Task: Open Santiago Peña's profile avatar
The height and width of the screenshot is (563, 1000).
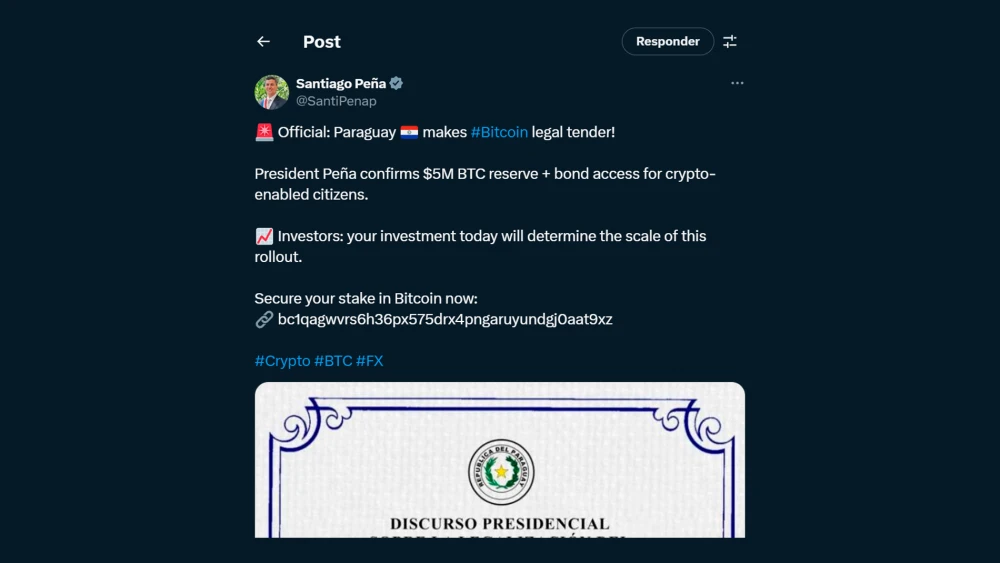Action: 271,92
